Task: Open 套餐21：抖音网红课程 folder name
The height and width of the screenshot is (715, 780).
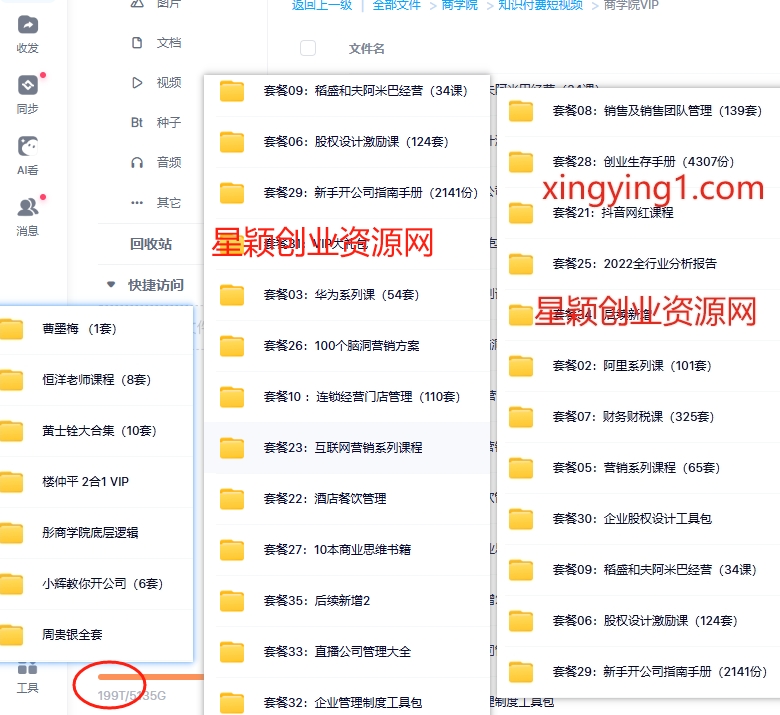Action: 613,213
